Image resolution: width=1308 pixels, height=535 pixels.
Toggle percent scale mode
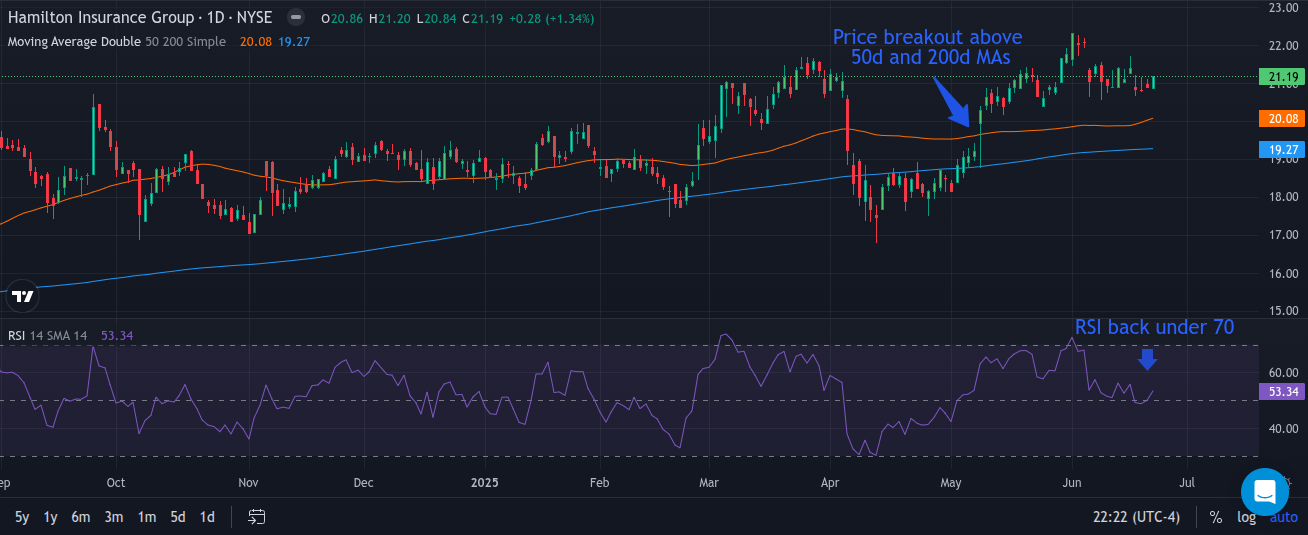[x=1216, y=517]
